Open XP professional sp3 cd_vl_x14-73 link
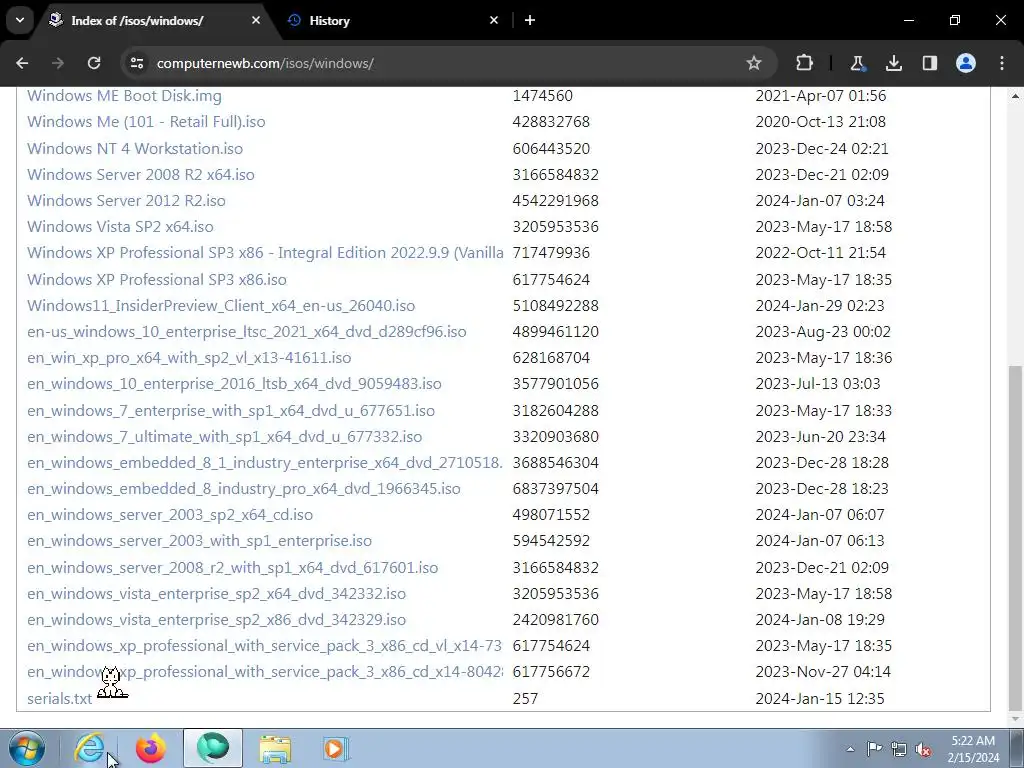This screenshot has width=1024, height=768. tap(264, 647)
